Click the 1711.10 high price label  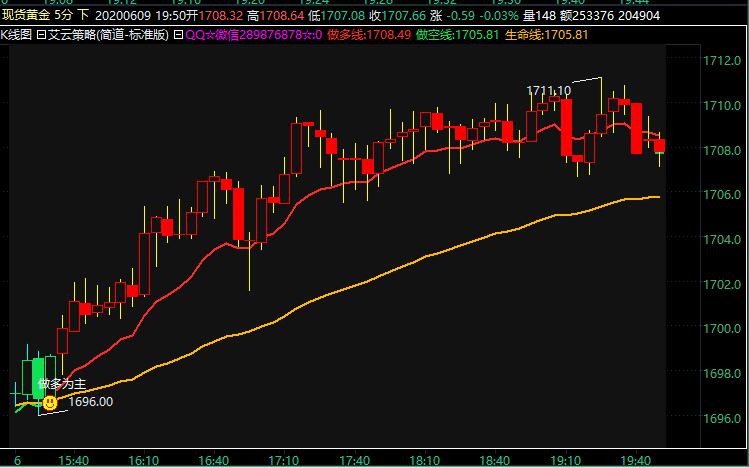[x=549, y=91]
